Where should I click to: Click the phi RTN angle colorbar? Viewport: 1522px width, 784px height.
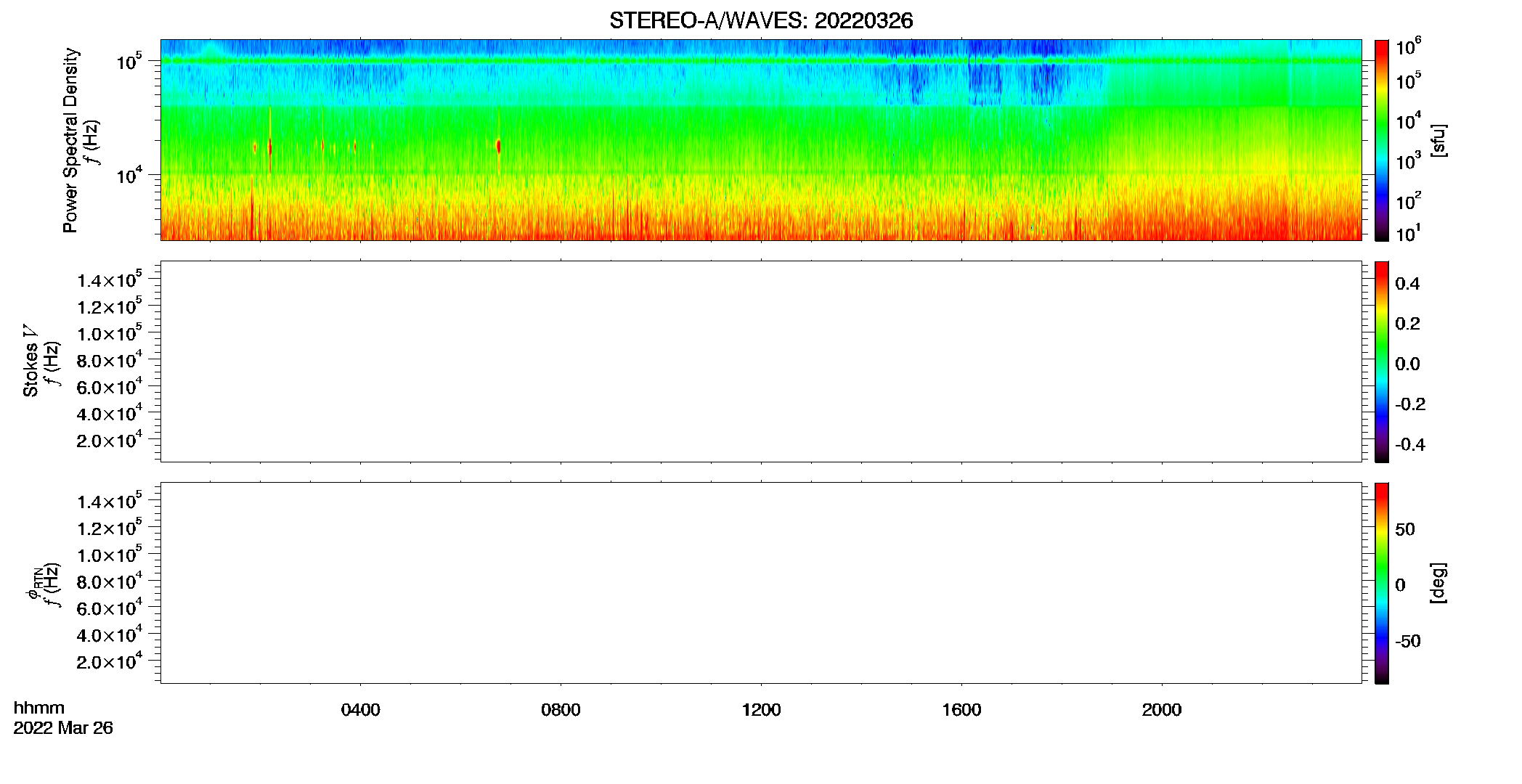1382,583
